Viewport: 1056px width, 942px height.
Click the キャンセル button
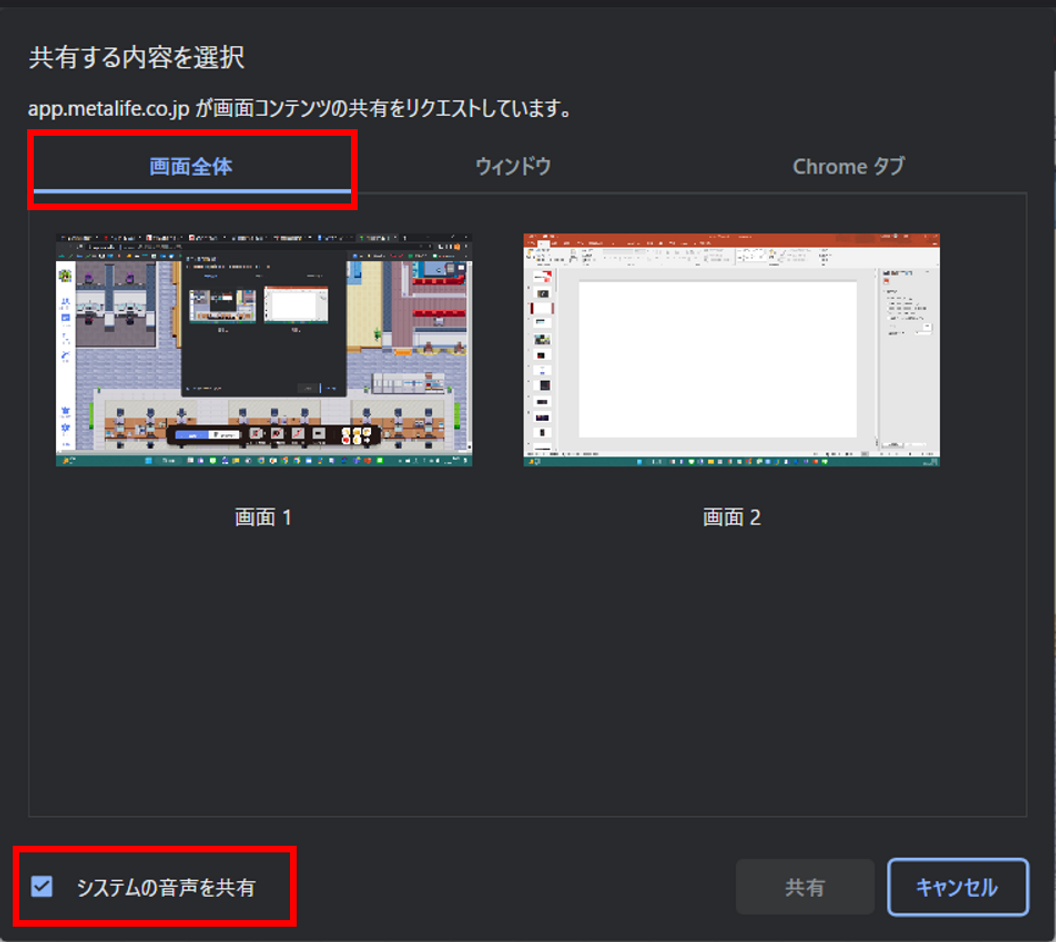click(x=957, y=887)
